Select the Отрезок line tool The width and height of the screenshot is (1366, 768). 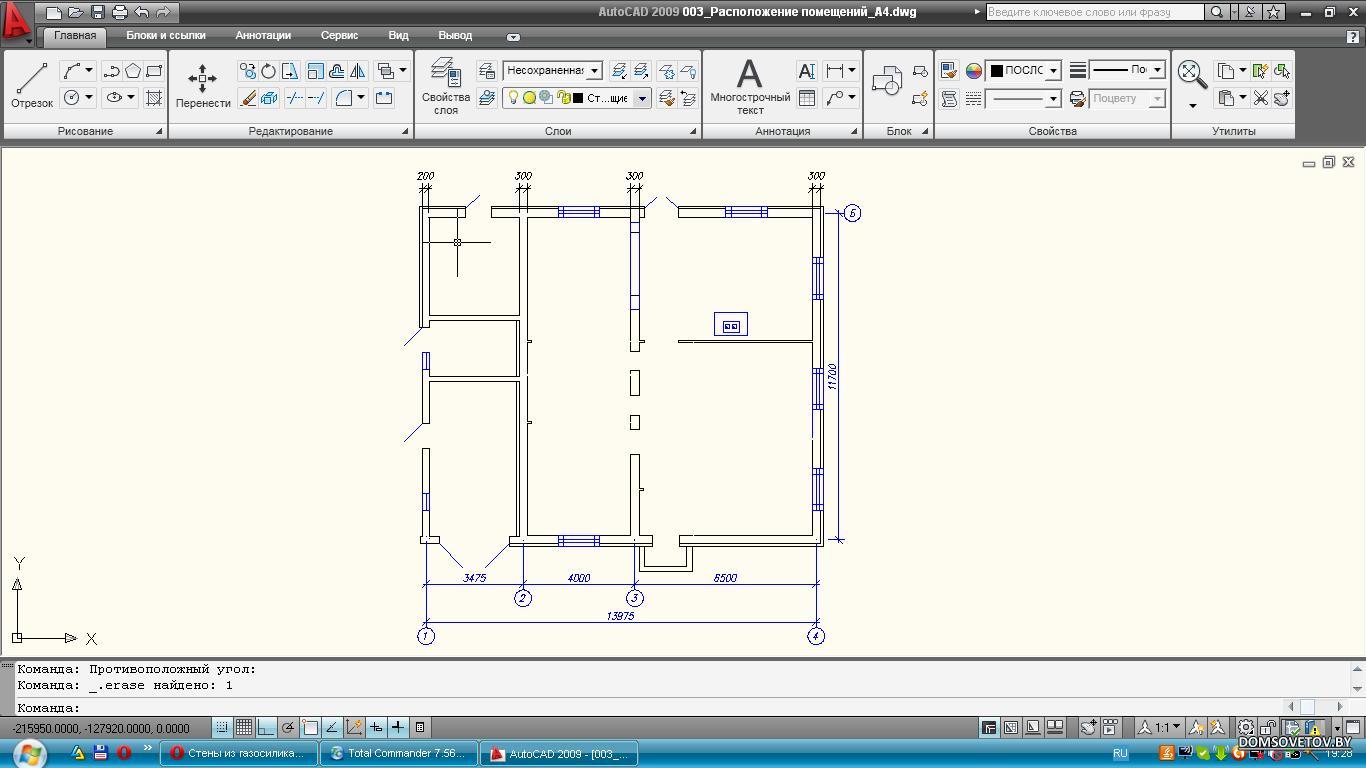coord(31,85)
